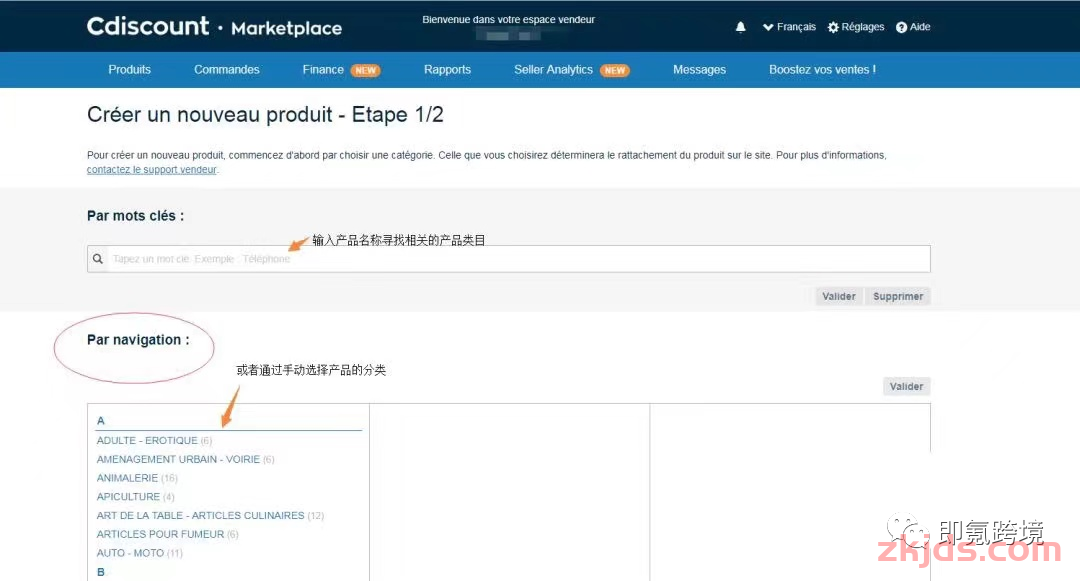1080x581 pixels.
Task: Open the Français language dropdown
Action: coord(789,27)
